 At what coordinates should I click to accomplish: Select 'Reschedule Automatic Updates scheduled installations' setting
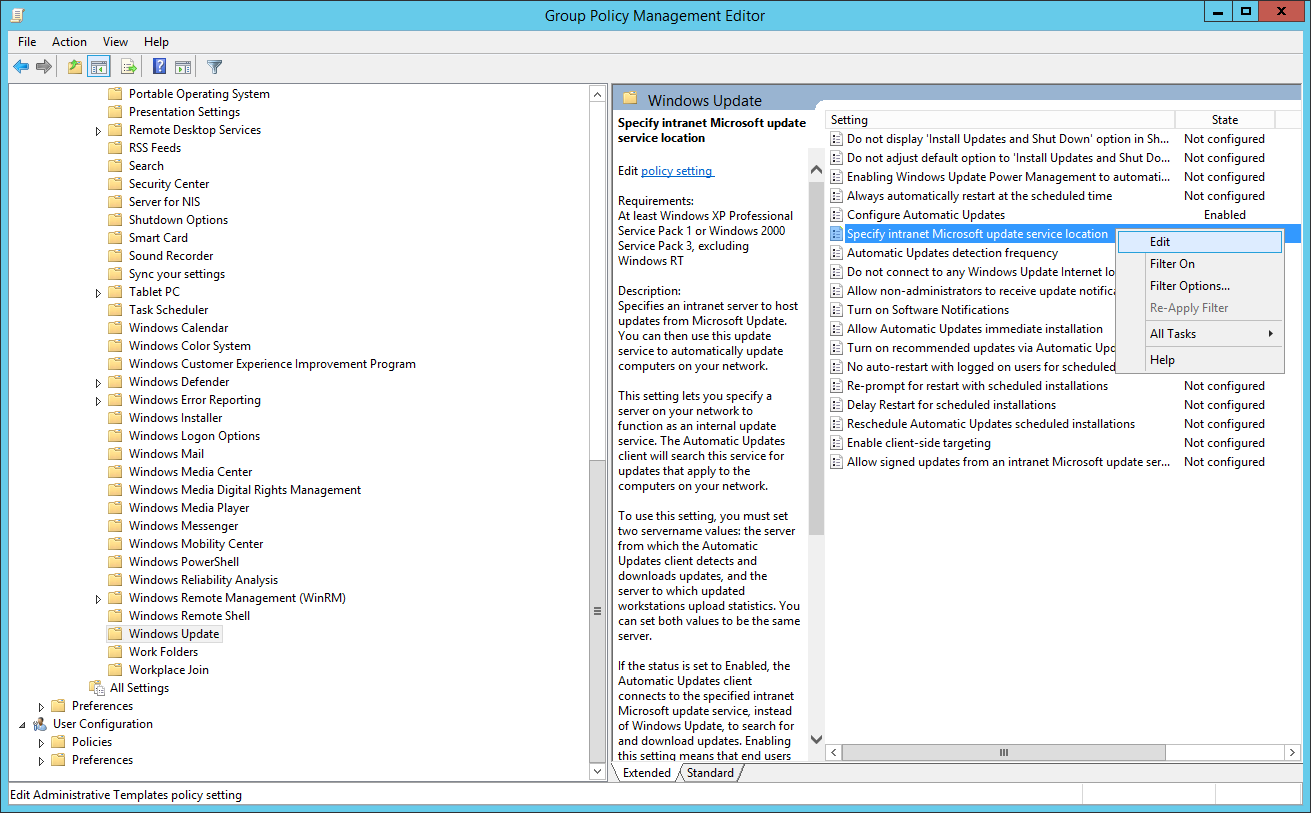991,424
